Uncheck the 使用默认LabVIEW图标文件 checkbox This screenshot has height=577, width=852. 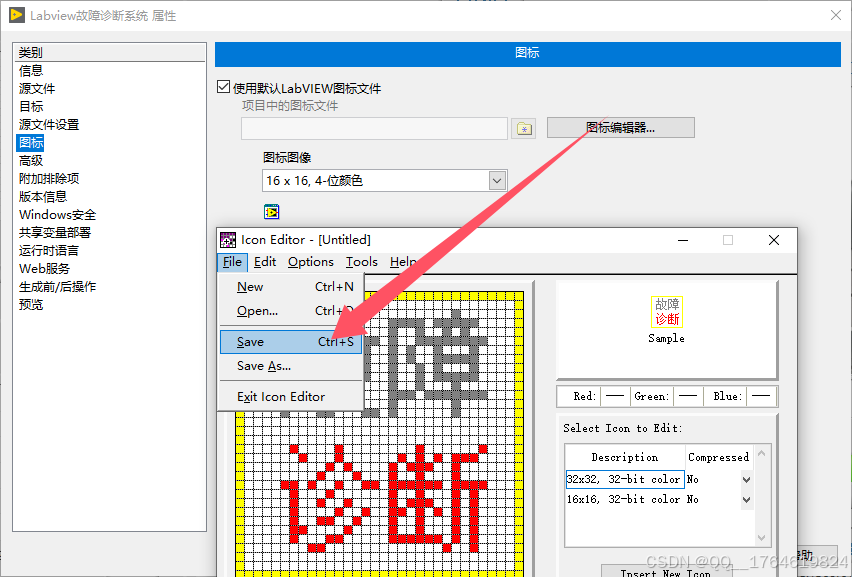pyautogui.click(x=223, y=87)
